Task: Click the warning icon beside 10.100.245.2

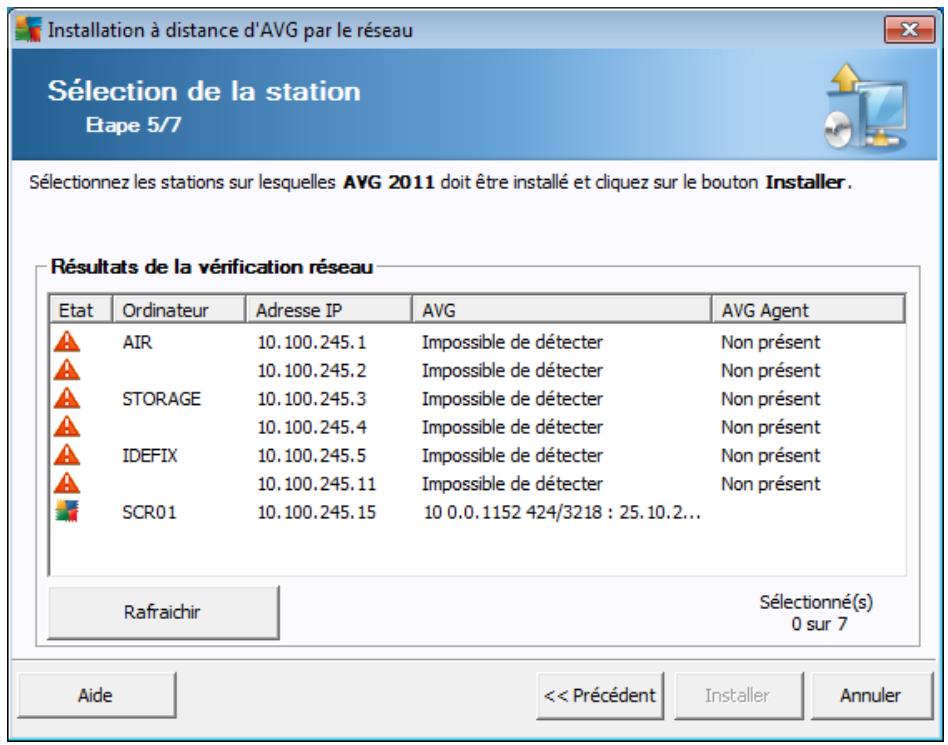Action: tap(67, 370)
